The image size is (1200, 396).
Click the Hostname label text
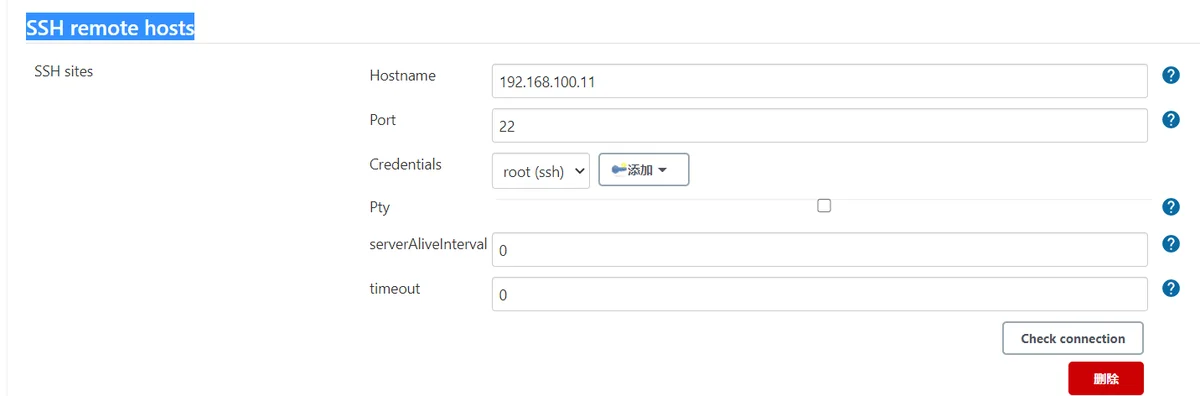tap(403, 75)
